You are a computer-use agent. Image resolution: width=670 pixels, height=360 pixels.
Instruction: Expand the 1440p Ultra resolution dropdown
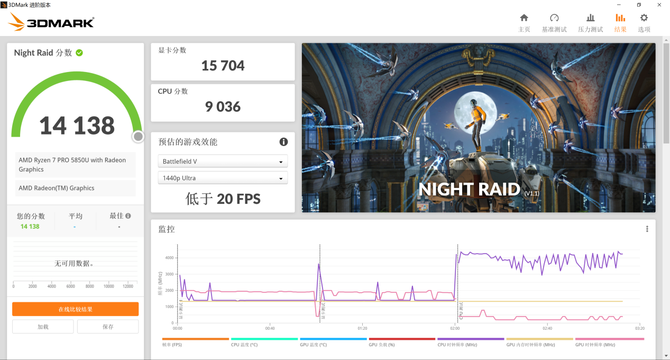coord(223,178)
